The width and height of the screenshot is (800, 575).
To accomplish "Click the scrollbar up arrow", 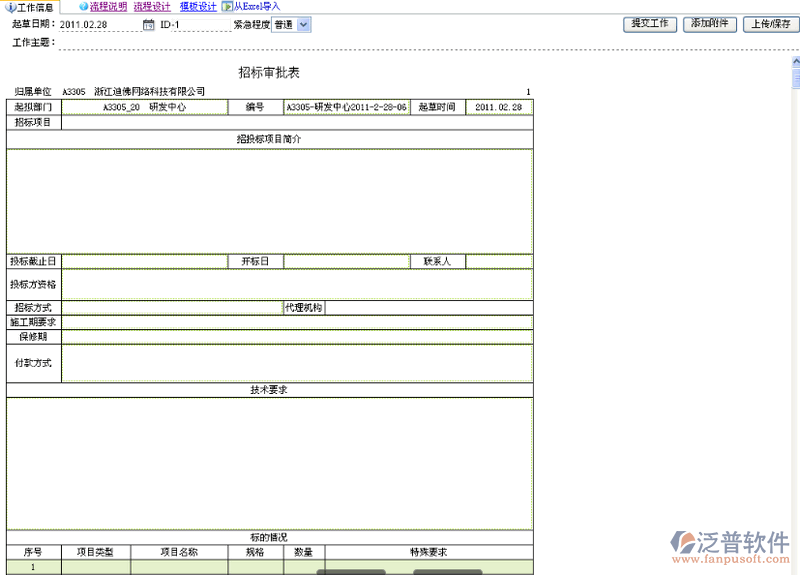I will pyautogui.click(x=796, y=62).
